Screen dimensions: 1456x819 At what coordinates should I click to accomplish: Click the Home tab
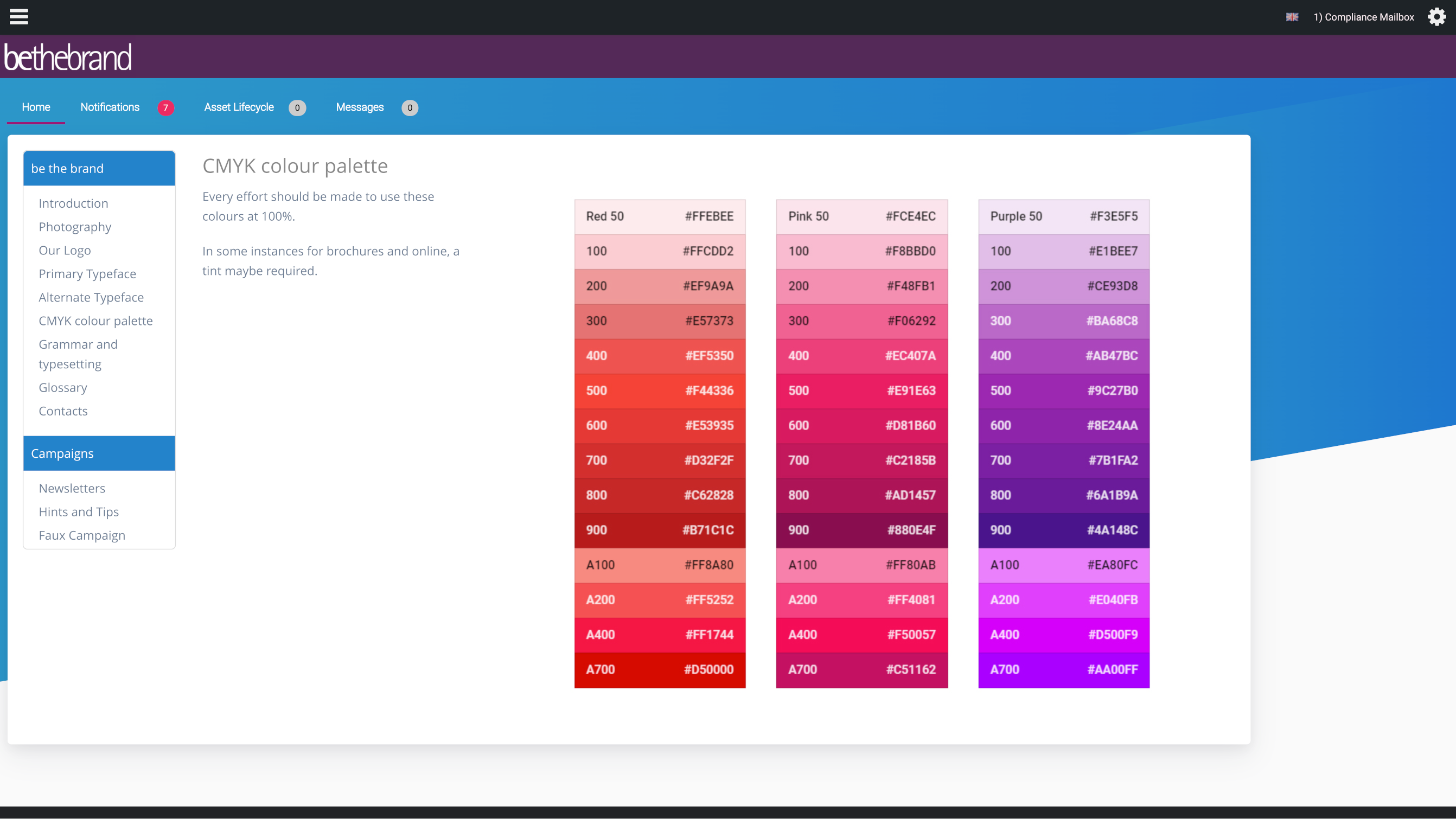[36, 107]
